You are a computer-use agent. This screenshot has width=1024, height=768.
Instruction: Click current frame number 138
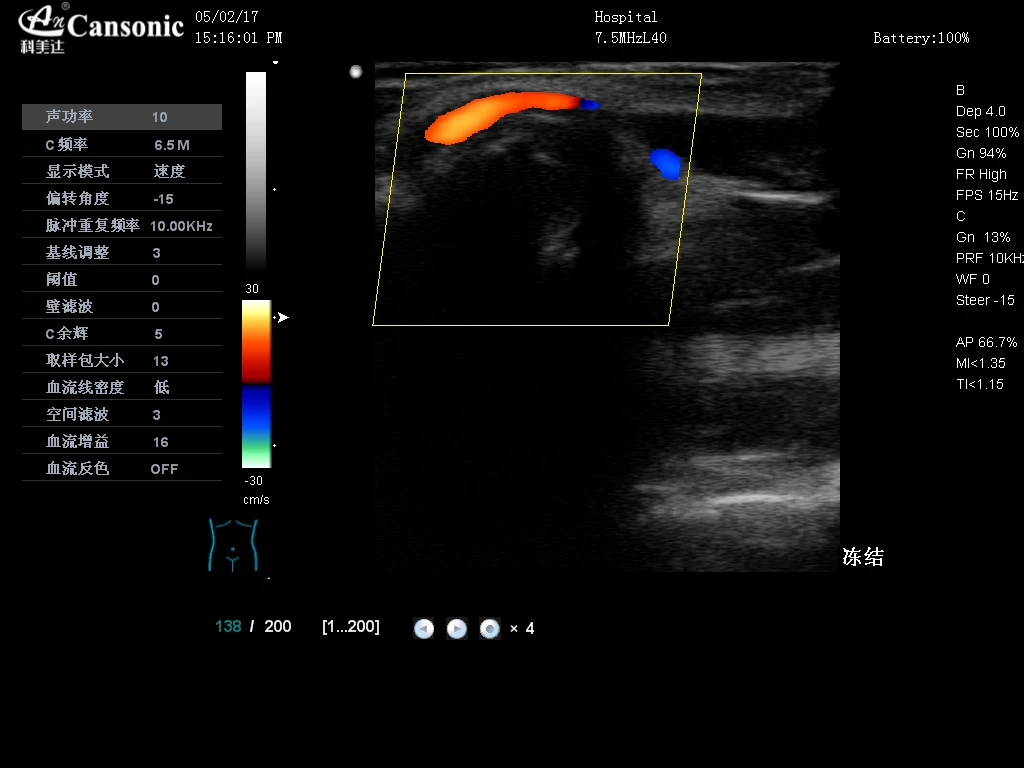[228, 626]
